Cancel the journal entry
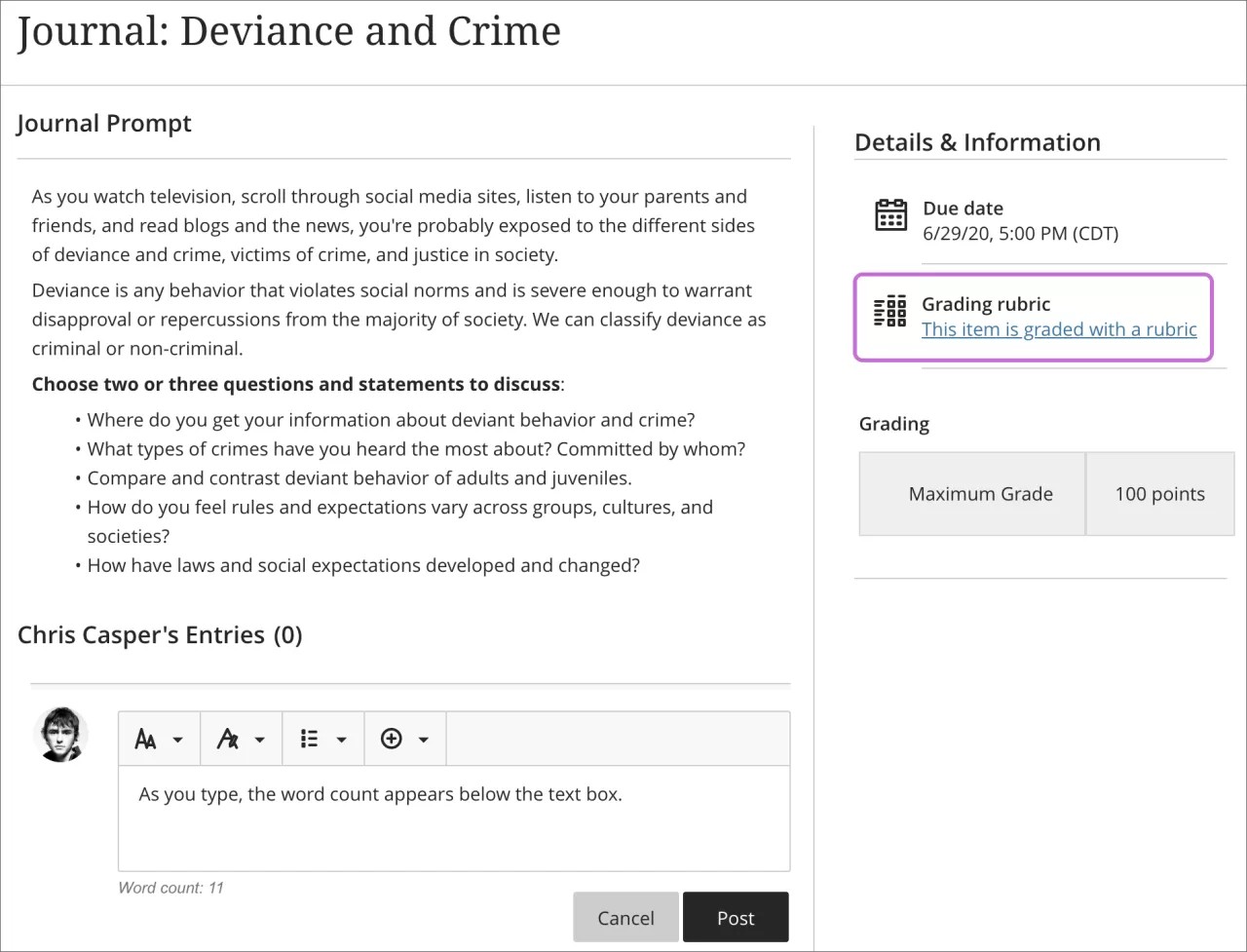The width and height of the screenshot is (1247, 952). [625, 917]
